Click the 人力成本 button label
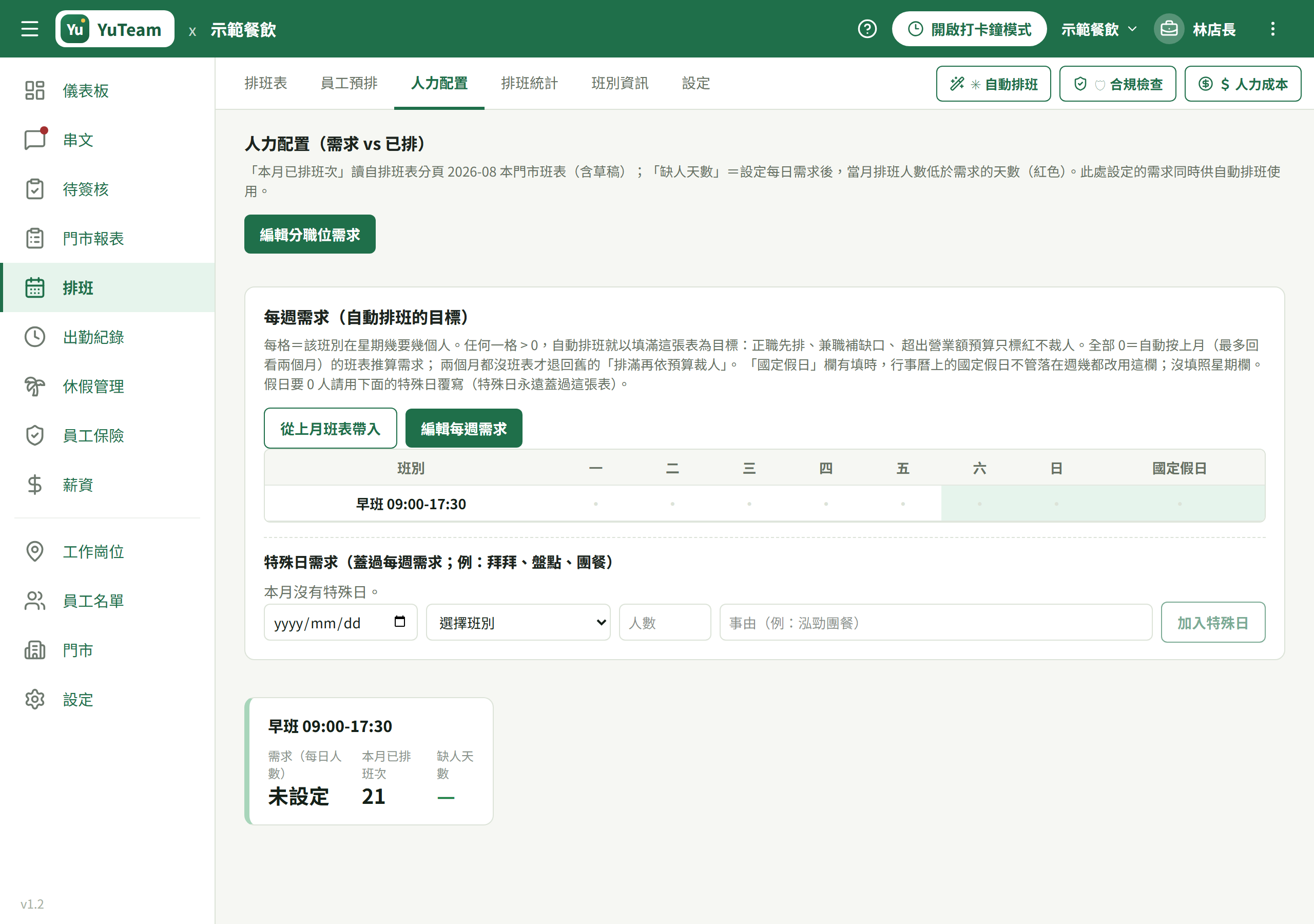The height and width of the screenshot is (924, 1314). click(x=1261, y=84)
